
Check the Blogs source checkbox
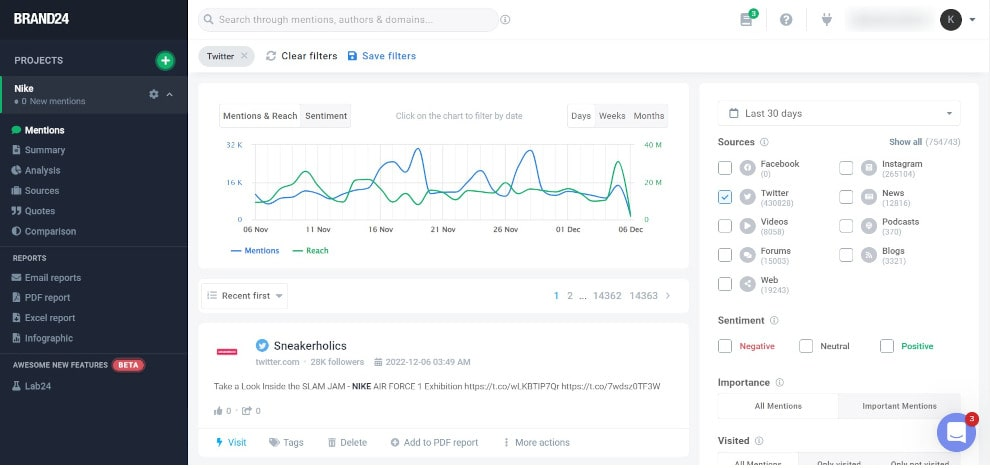click(x=846, y=255)
